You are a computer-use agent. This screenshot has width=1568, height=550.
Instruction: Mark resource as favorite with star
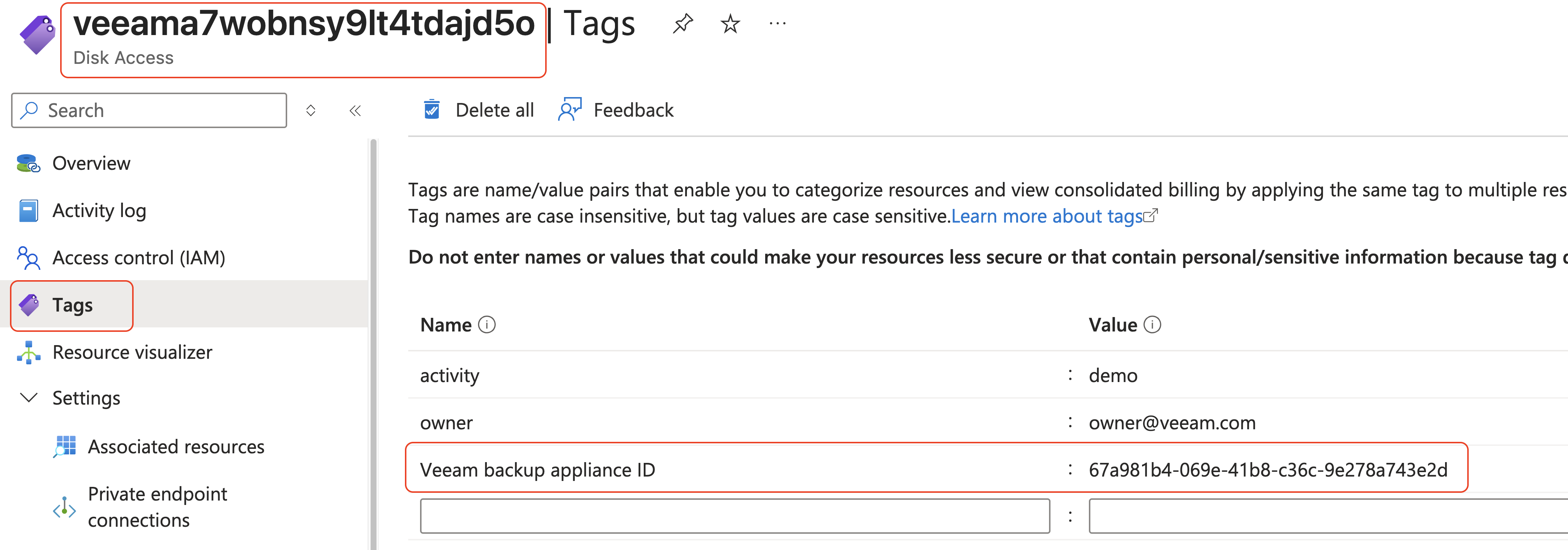point(730,24)
